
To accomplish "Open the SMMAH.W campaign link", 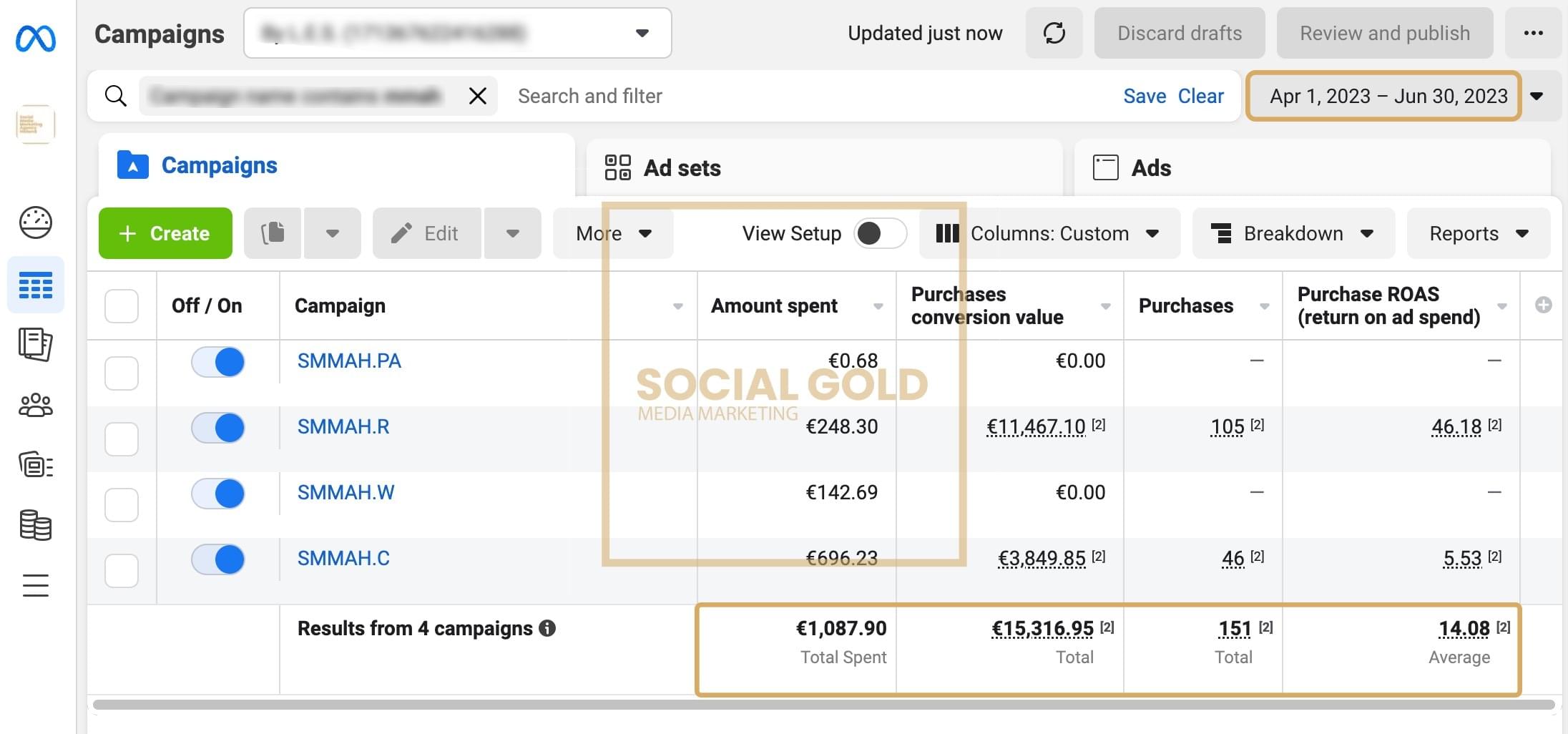I will click(346, 492).
